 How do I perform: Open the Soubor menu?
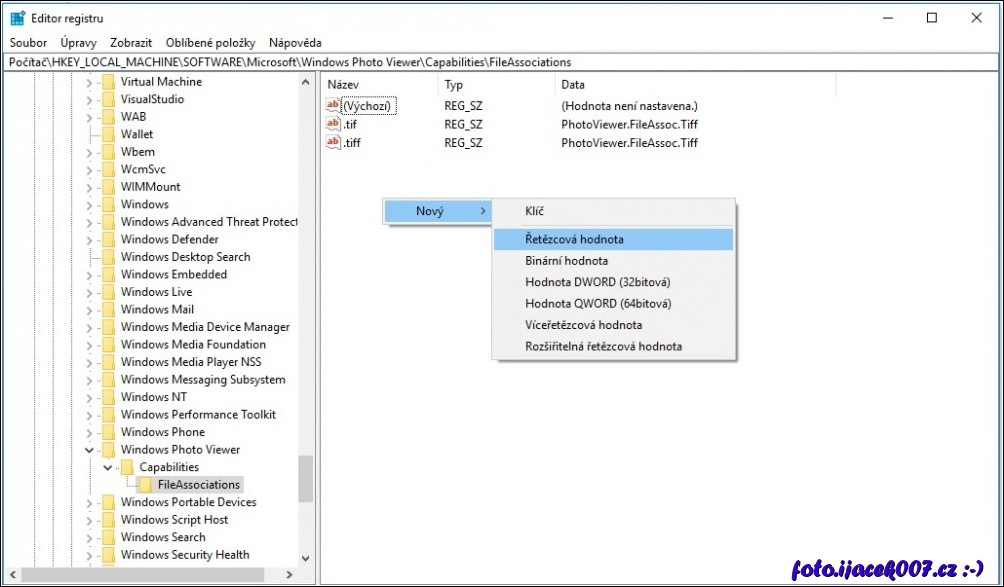[28, 43]
